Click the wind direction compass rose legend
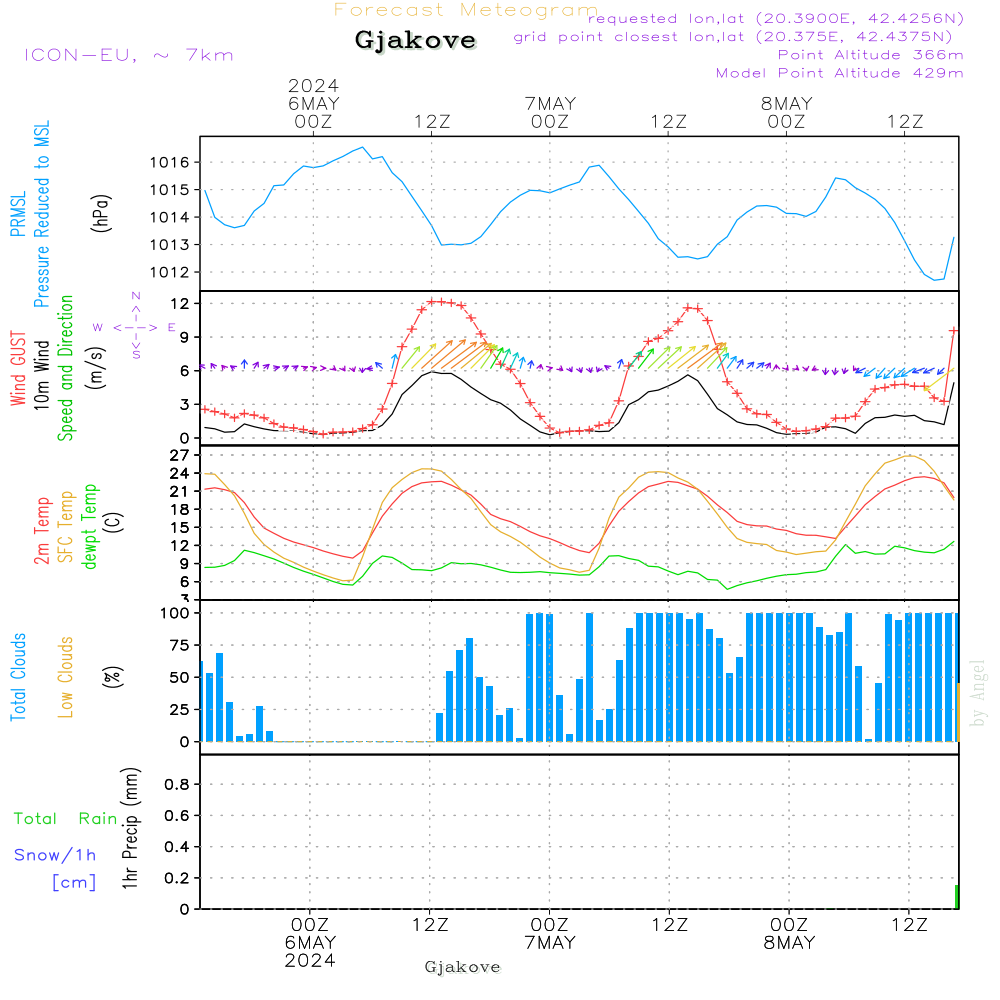Screen dimensions: 1000x1000 [135, 326]
